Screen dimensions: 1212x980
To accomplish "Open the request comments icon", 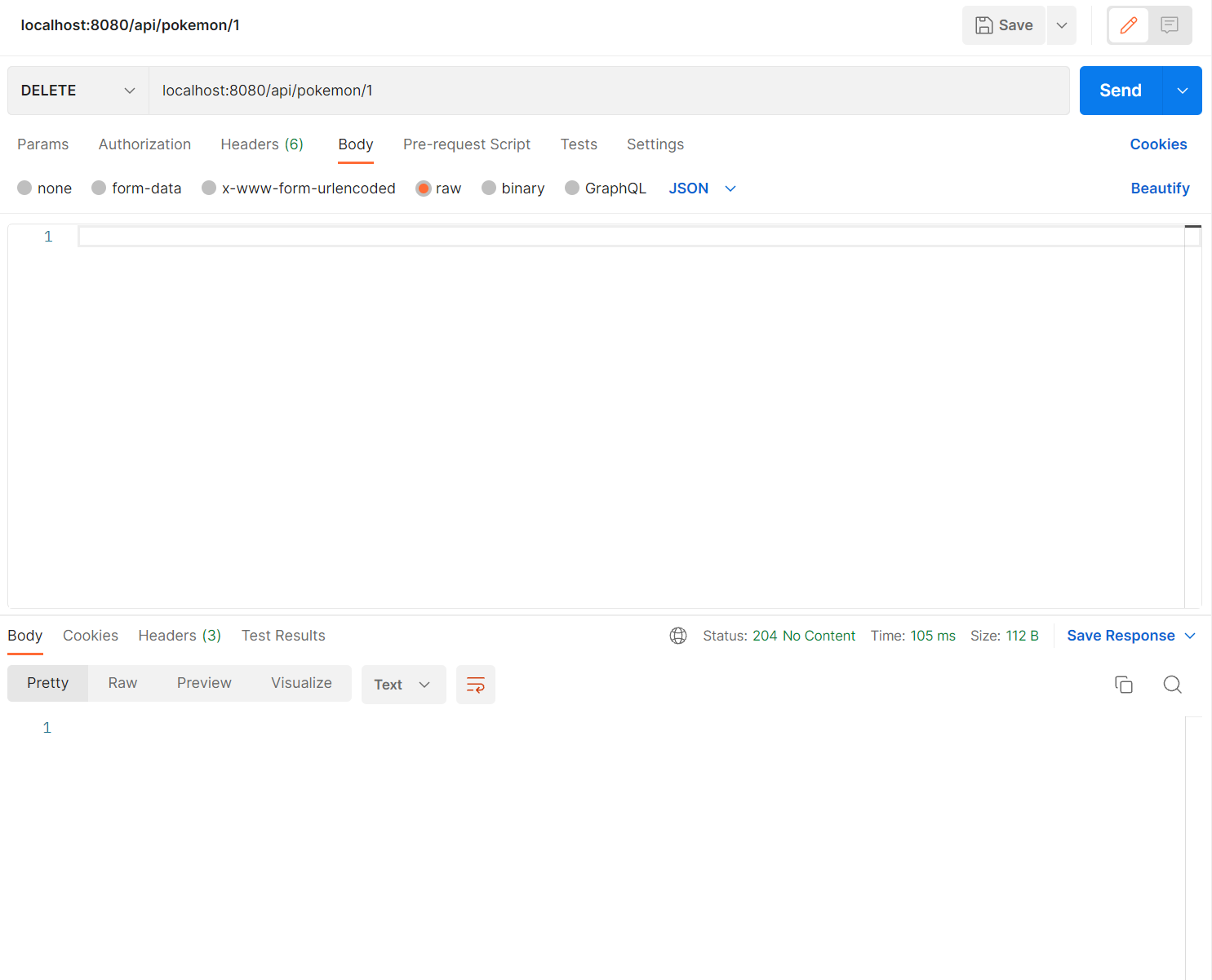I will pyautogui.click(x=1170, y=24).
